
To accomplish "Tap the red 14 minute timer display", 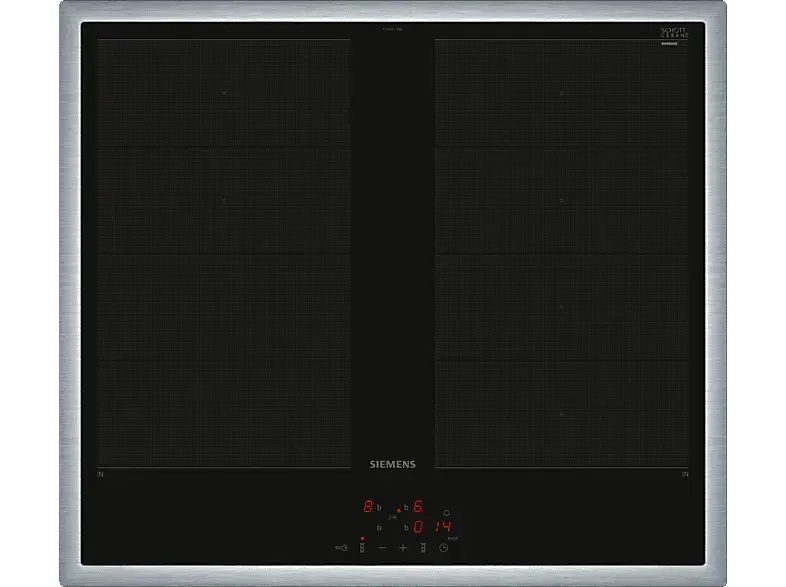I will coord(444,527).
